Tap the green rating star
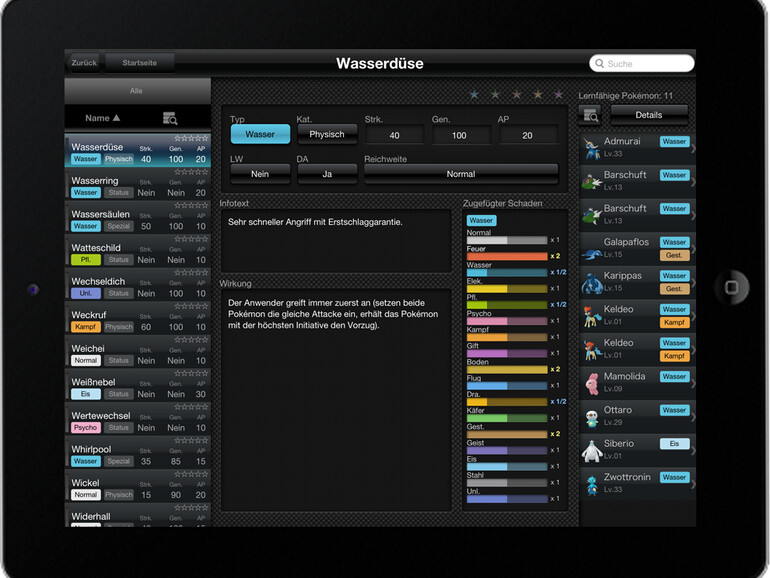The image size is (770, 578). (x=495, y=94)
